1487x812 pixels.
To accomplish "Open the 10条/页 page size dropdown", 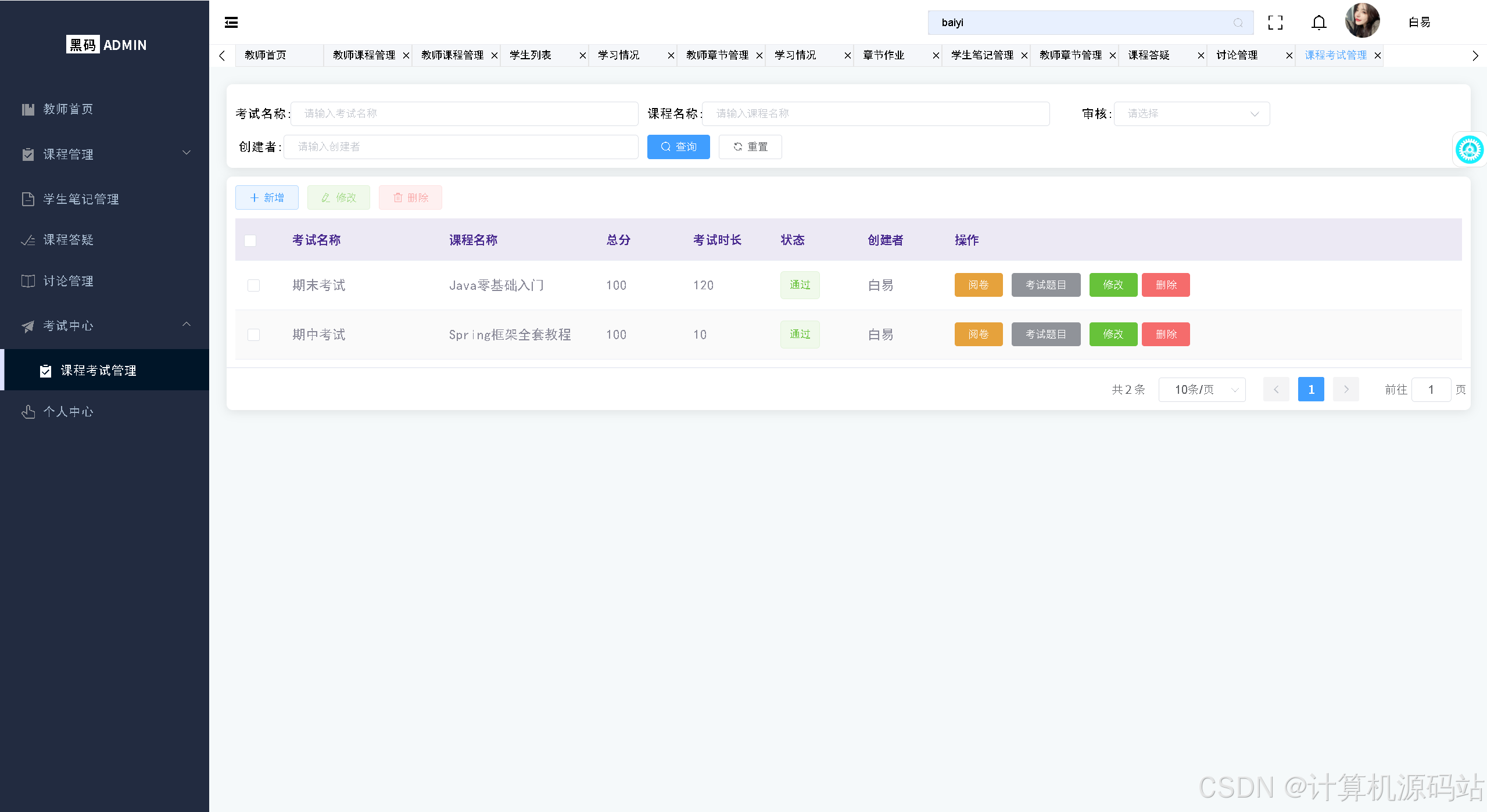I will pos(1202,390).
